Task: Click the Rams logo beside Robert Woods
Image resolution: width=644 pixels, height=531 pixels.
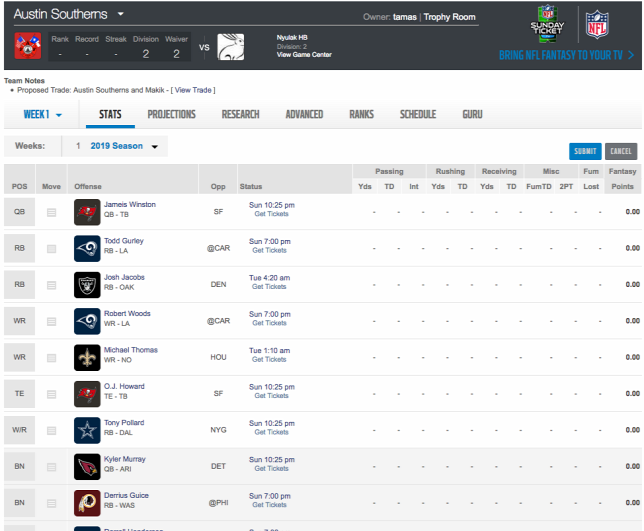Action: pyautogui.click(x=87, y=321)
